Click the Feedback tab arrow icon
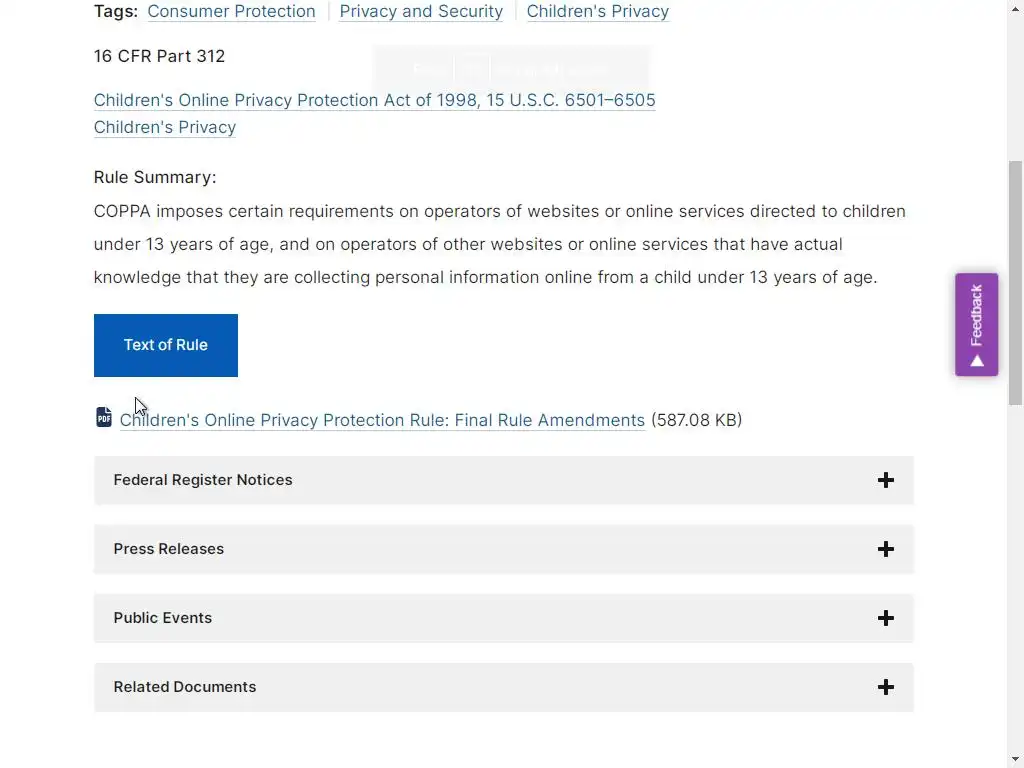Screen dimensions: 1024x768 tap(977, 361)
